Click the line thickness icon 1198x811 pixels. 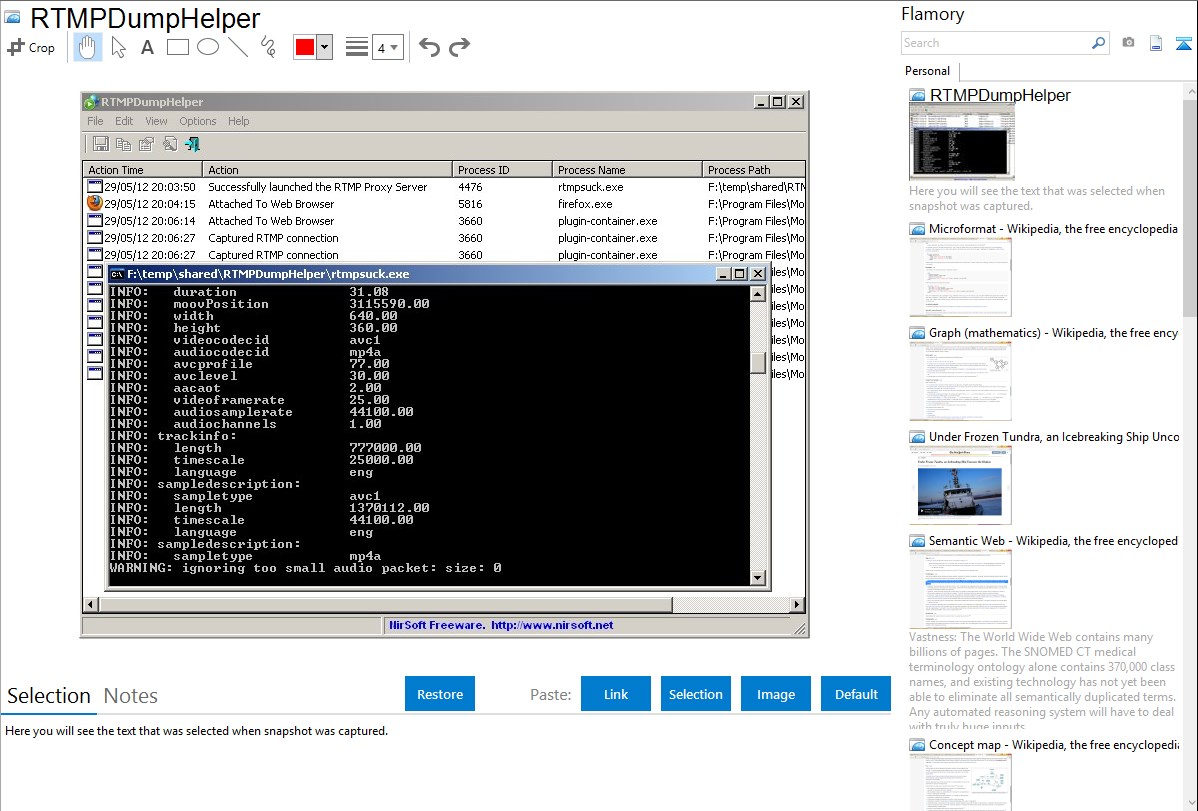pyautogui.click(x=357, y=47)
